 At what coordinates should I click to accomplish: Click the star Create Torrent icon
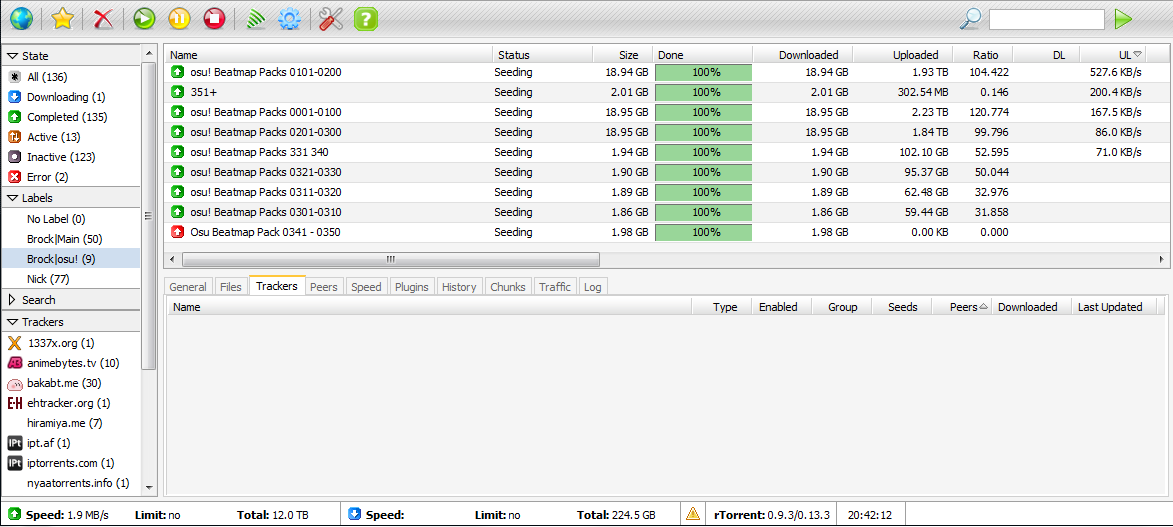pos(62,19)
